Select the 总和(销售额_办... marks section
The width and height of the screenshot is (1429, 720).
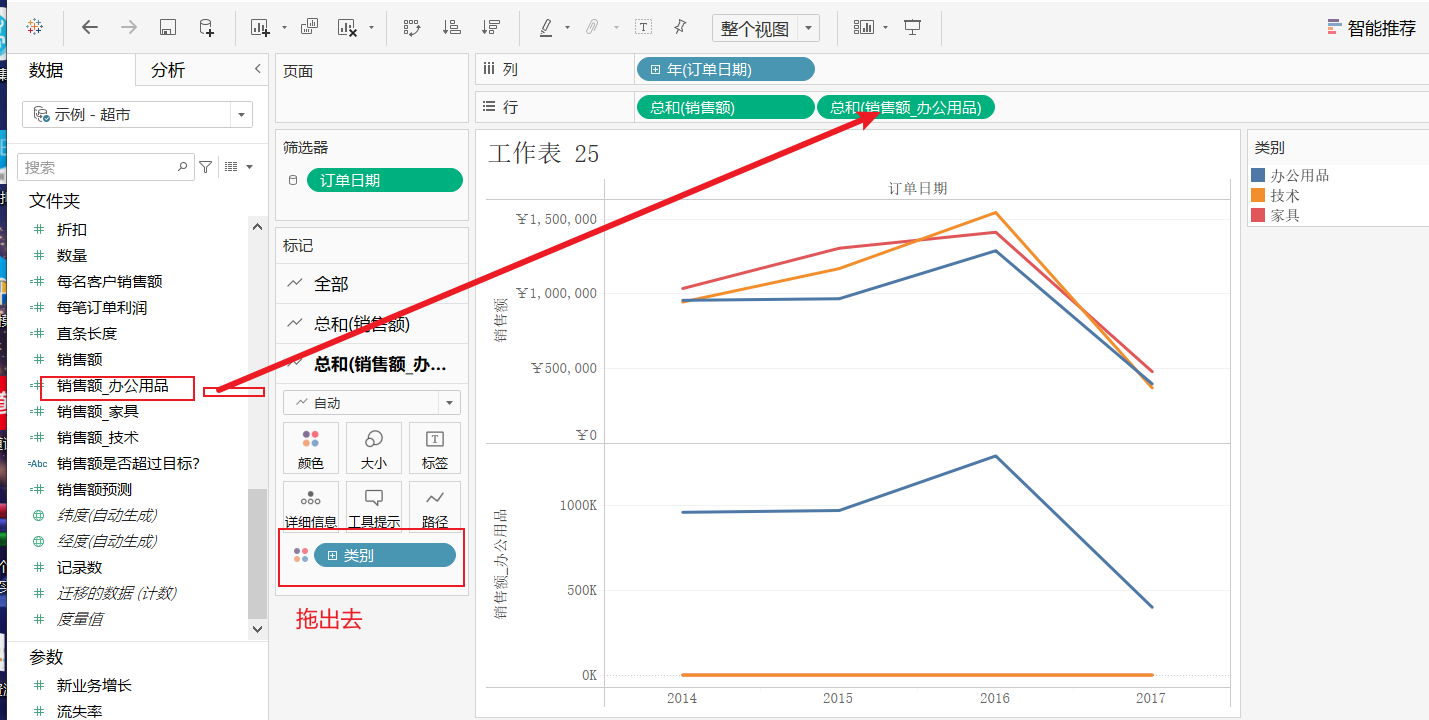coord(372,364)
